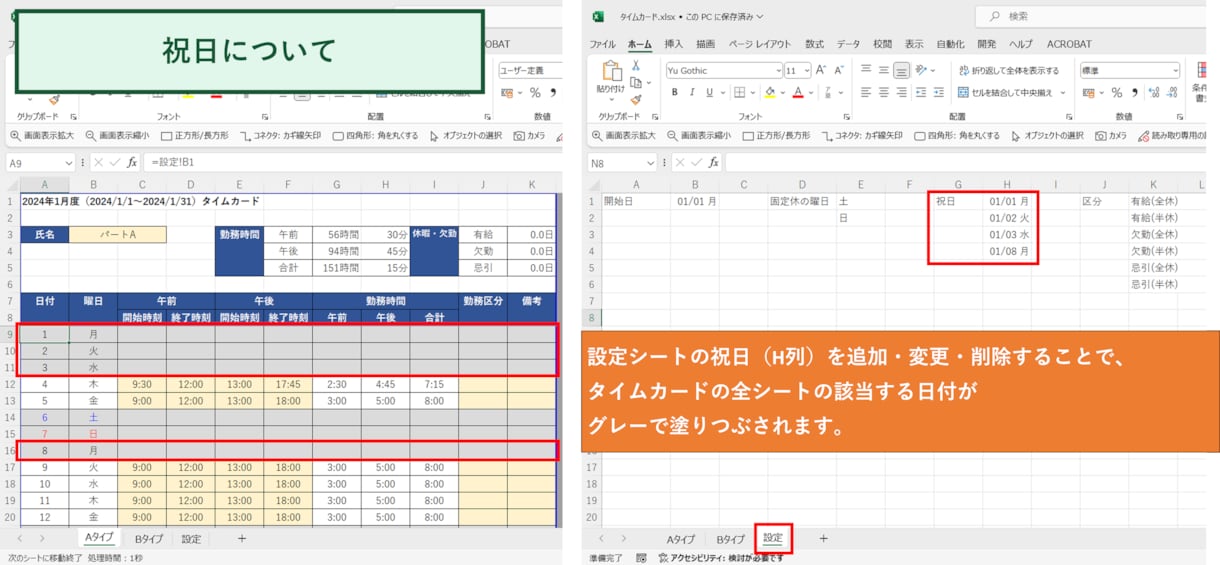Open ACROBAT ribbon tab in right window

click(x=1069, y=44)
